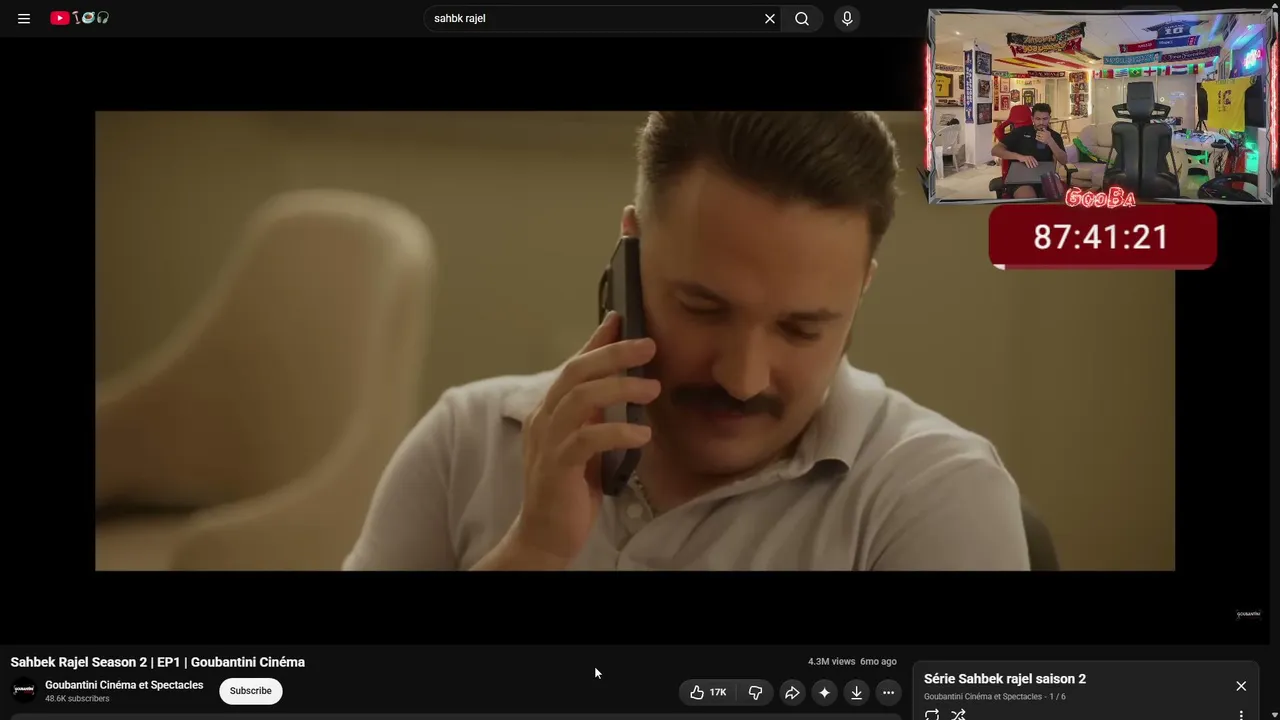The image size is (1280, 720).
Task: Click the '48.6K subscribers' text
Action: (77, 699)
